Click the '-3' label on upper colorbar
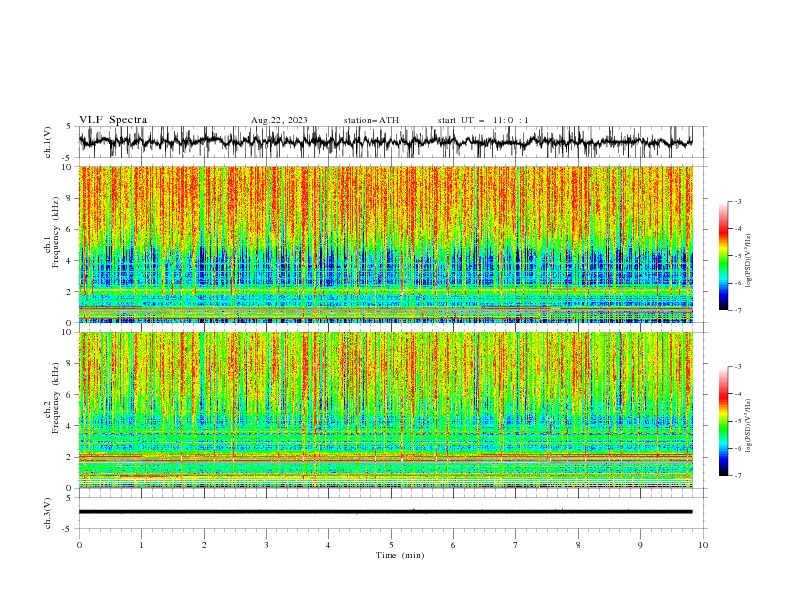792x612 pixels. [737, 201]
